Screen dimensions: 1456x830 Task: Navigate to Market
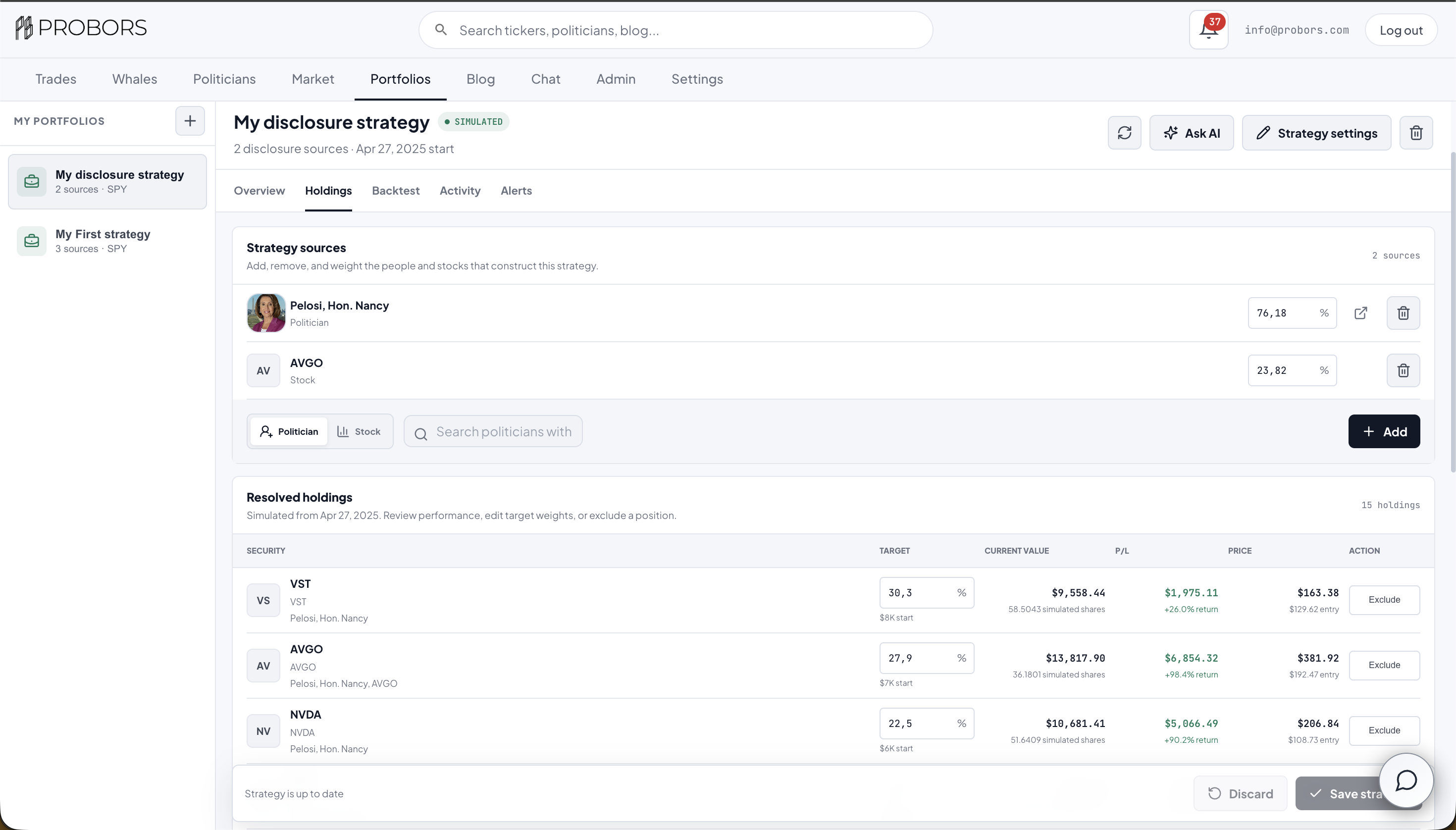(313, 79)
